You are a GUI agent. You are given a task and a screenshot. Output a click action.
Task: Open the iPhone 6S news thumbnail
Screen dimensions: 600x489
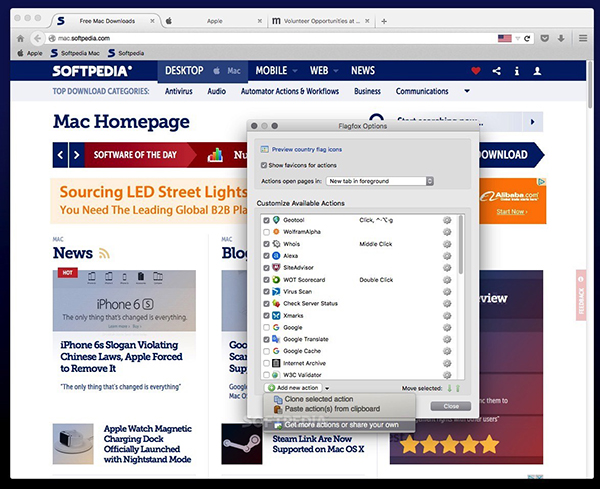tap(124, 301)
